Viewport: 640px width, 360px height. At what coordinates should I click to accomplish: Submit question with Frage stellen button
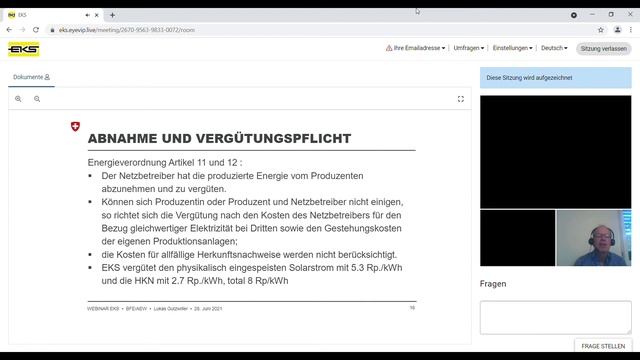pyautogui.click(x=603, y=346)
